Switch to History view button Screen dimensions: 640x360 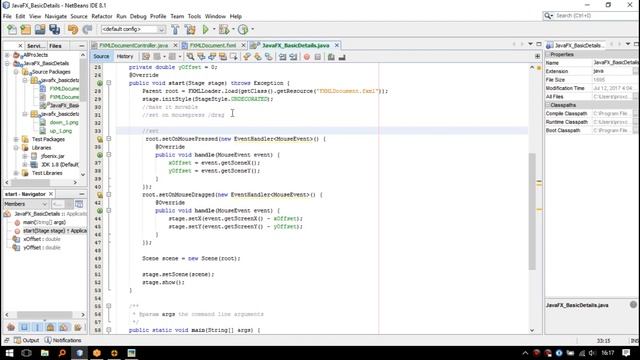pyautogui.click(x=125, y=56)
